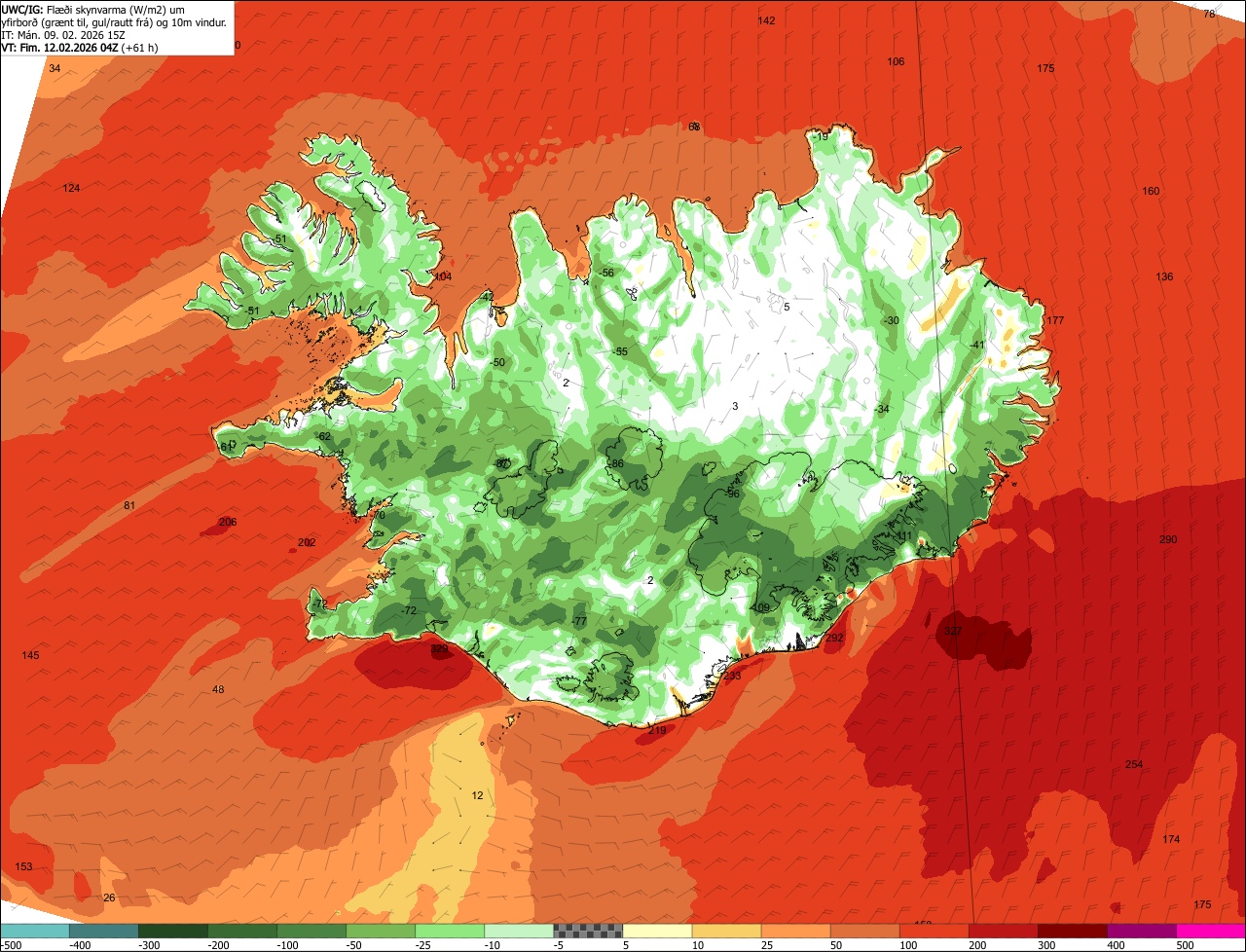
Task: Click the light green -25 to -10 legend swatch
Action: click(x=450, y=931)
